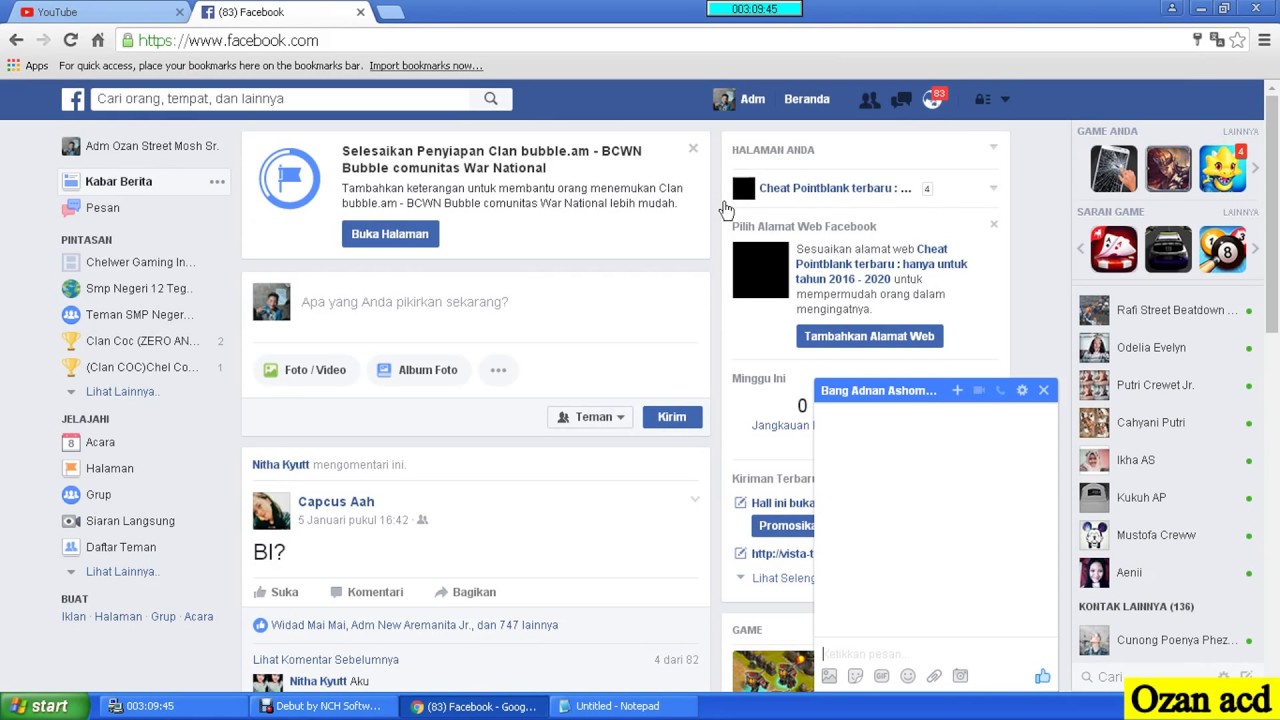Open Teman SMP Neger group shortcut
This screenshot has width=1280, height=720.
pyautogui.click(x=139, y=314)
